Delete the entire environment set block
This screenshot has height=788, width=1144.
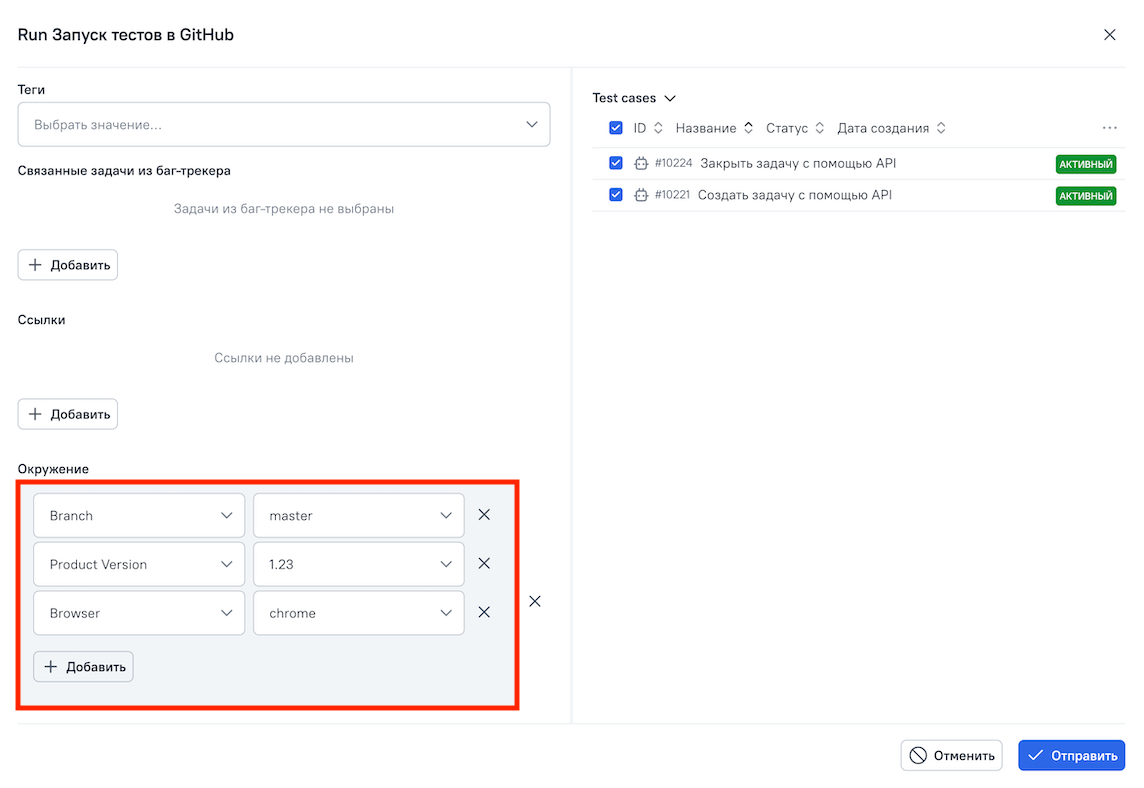pyautogui.click(x=535, y=601)
